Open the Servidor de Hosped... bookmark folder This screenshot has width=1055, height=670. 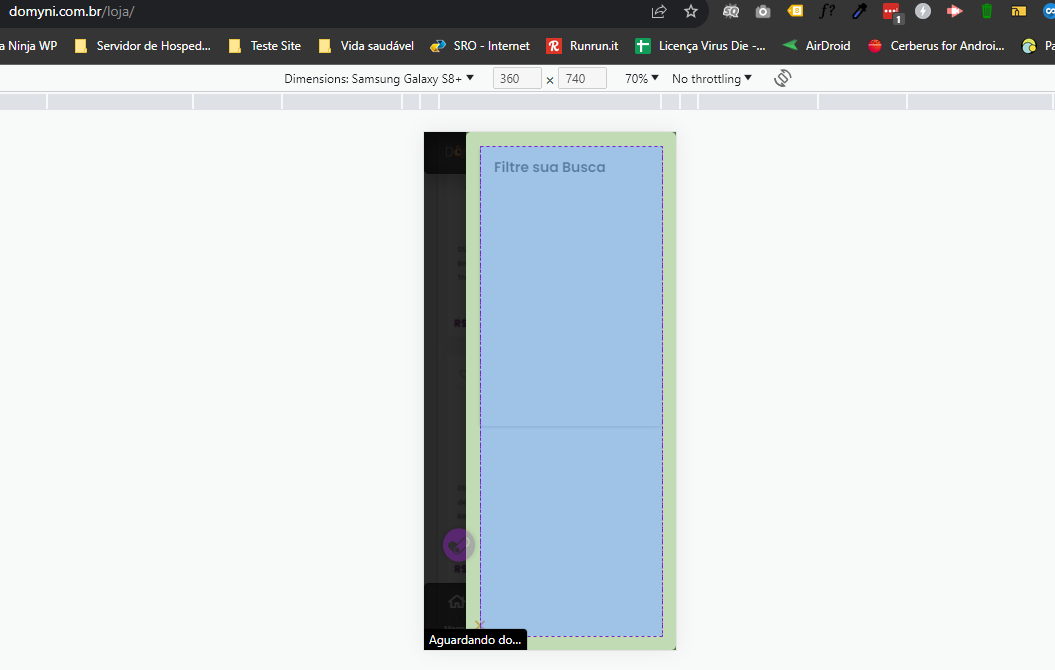click(143, 46)
